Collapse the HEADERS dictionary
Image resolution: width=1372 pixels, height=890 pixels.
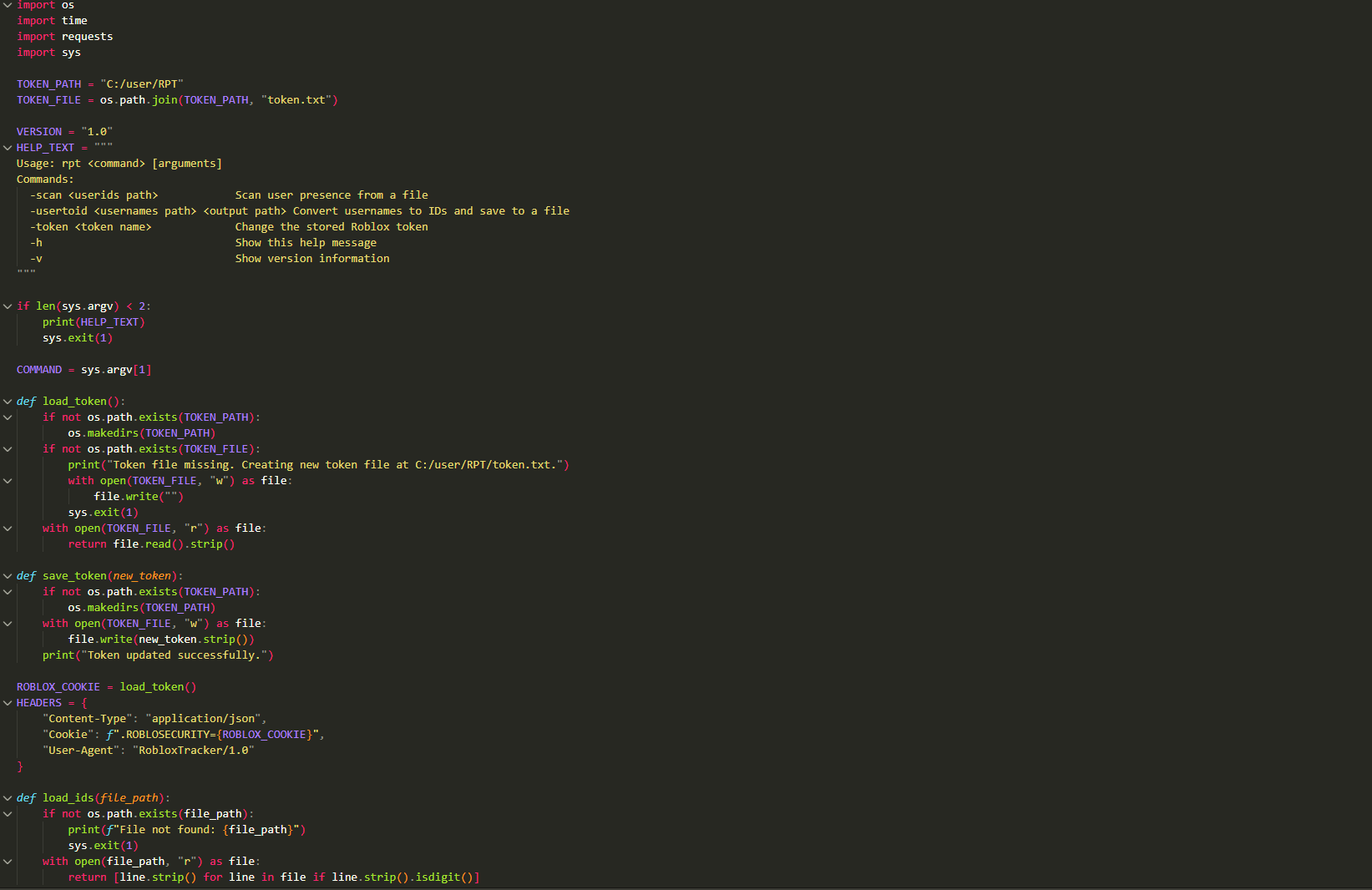pos(8,703)
